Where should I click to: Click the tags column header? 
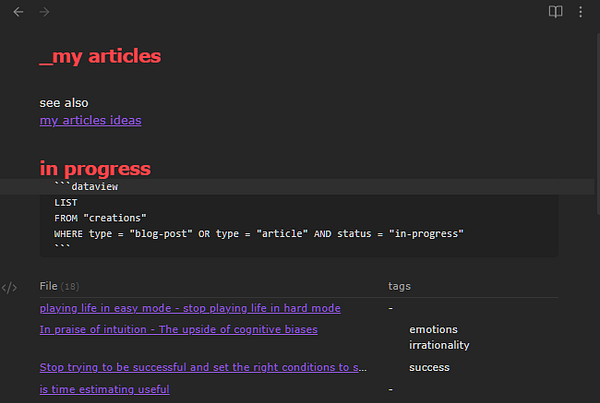tap(399, 286)
